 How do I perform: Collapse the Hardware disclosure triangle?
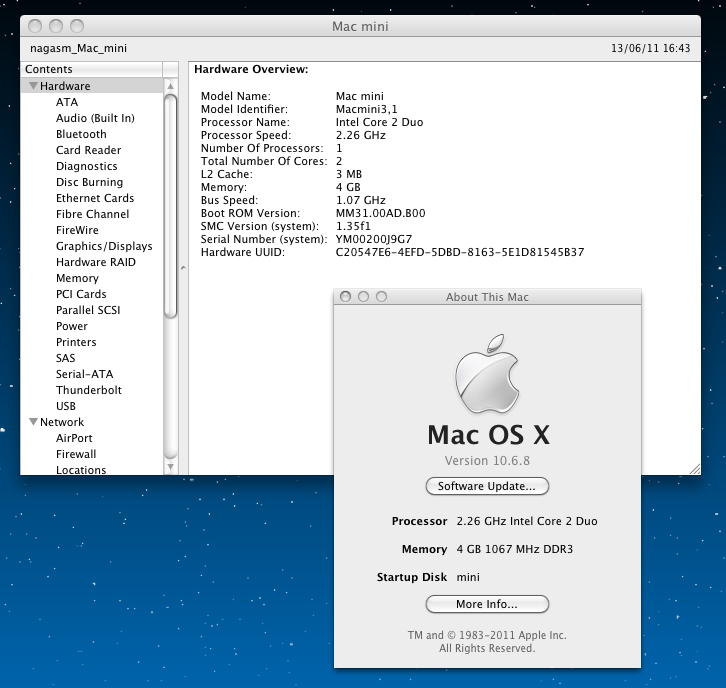(33, 86)
